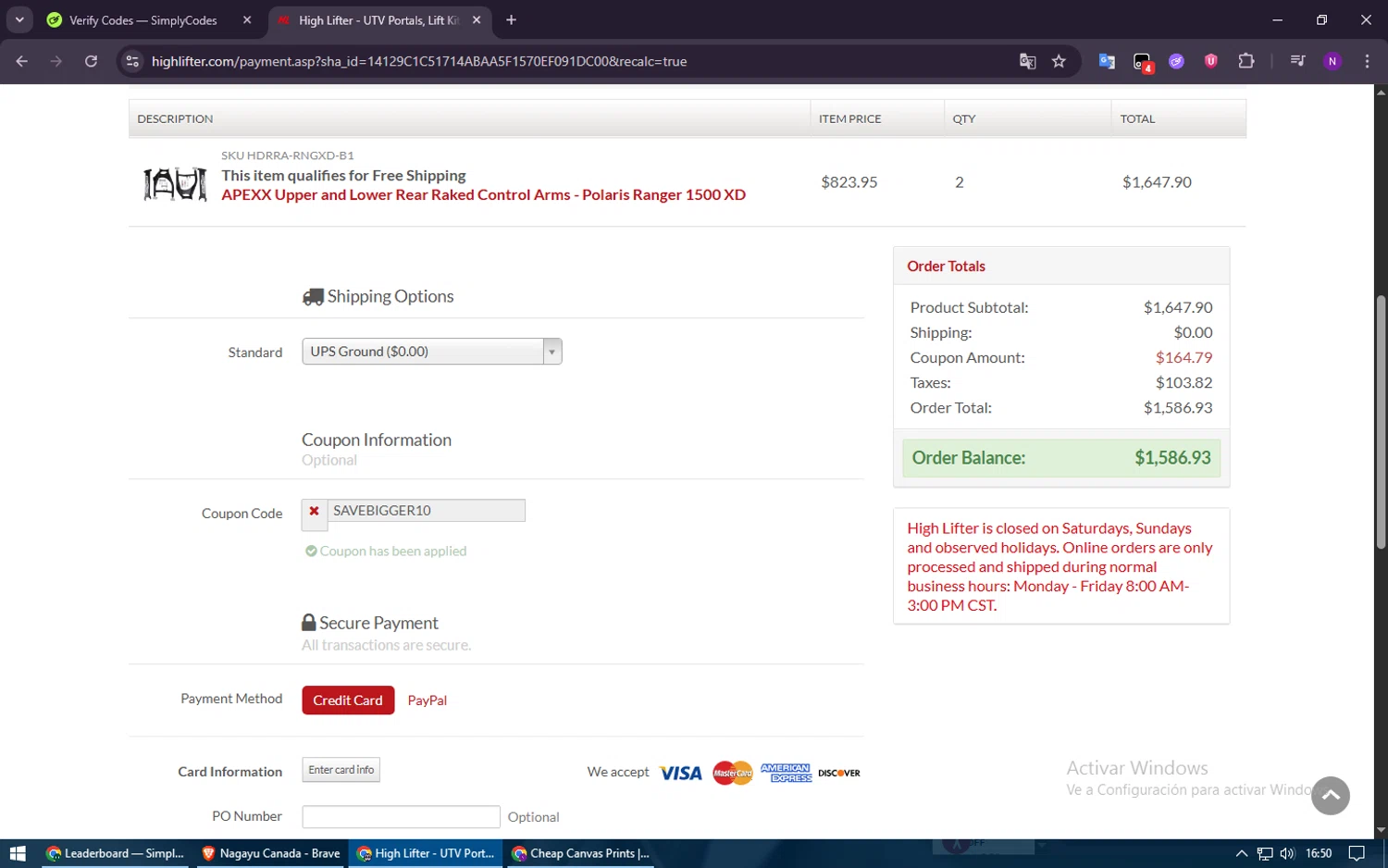Bookmark this page with star icon
The height and width of the screenshot is (868, 1388).
point(1059,61)
